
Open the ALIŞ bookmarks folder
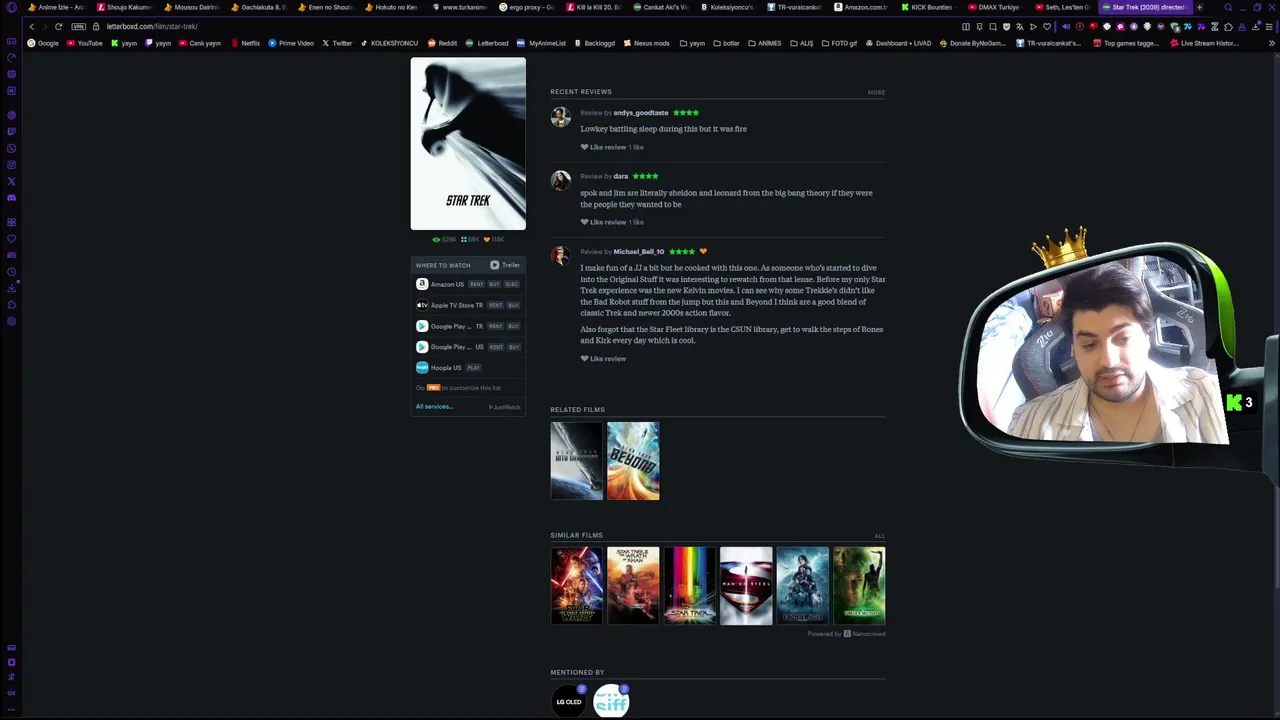click(x=802, y=43)
